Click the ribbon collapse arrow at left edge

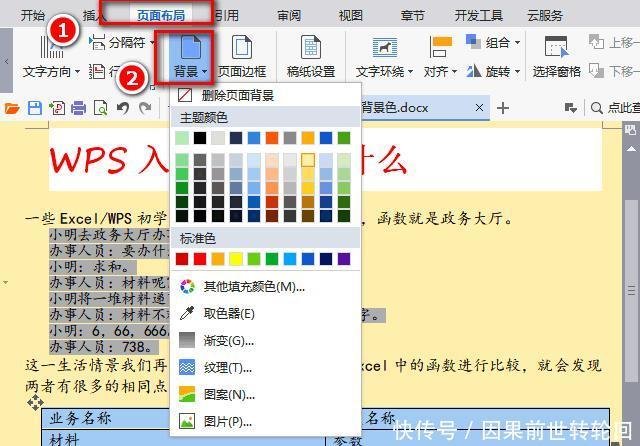pos(6,61)
